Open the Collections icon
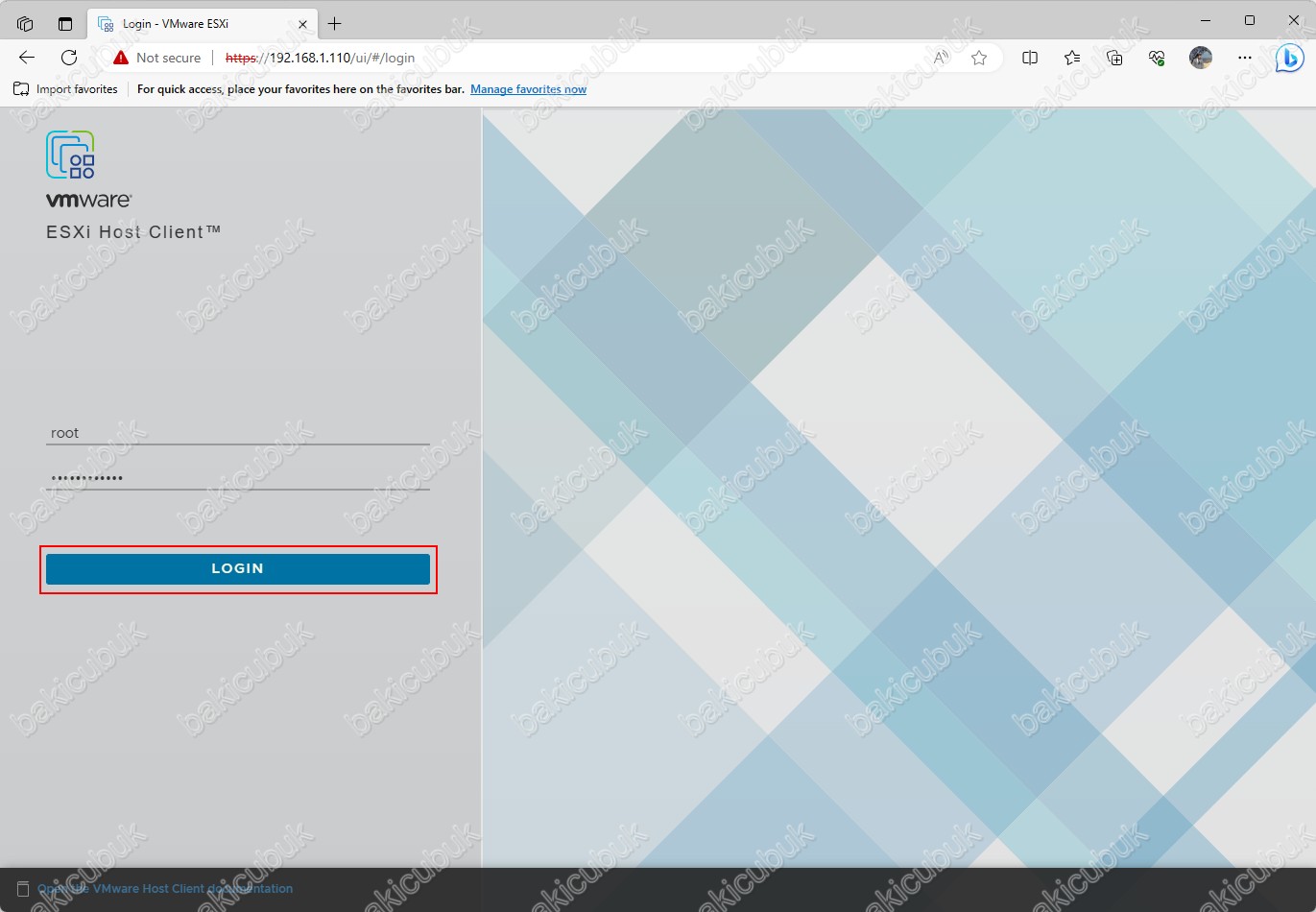Screen dimensions: 1316x912 [1114, 58]
